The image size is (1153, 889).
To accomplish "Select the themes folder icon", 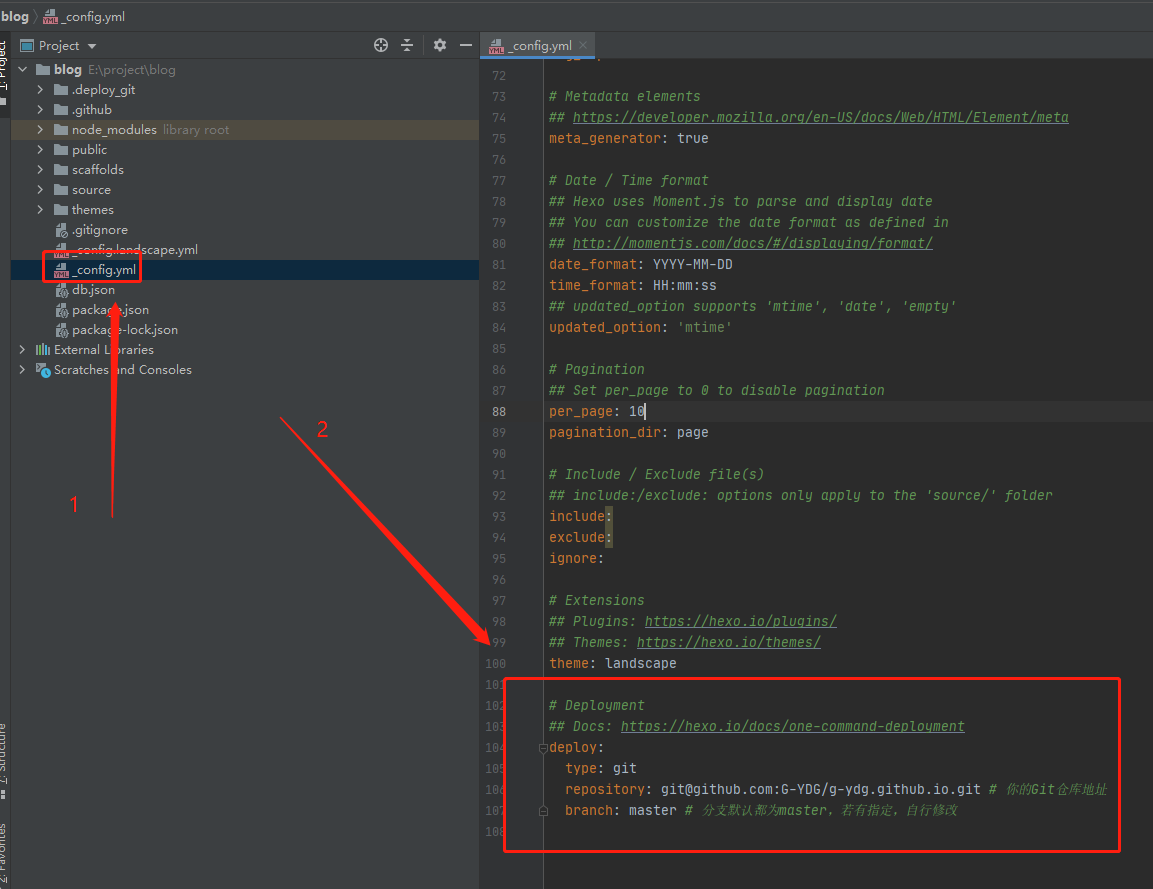I will [x=61, y=210].
